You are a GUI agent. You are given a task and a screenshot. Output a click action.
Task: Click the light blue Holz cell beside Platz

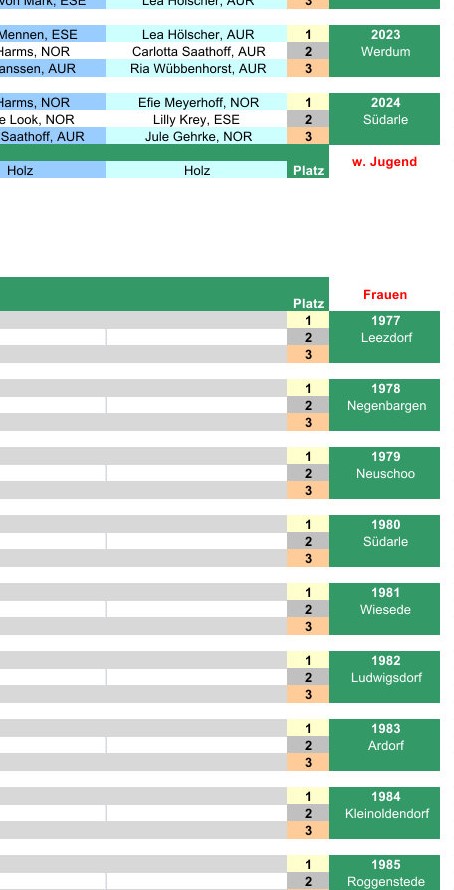196,170
